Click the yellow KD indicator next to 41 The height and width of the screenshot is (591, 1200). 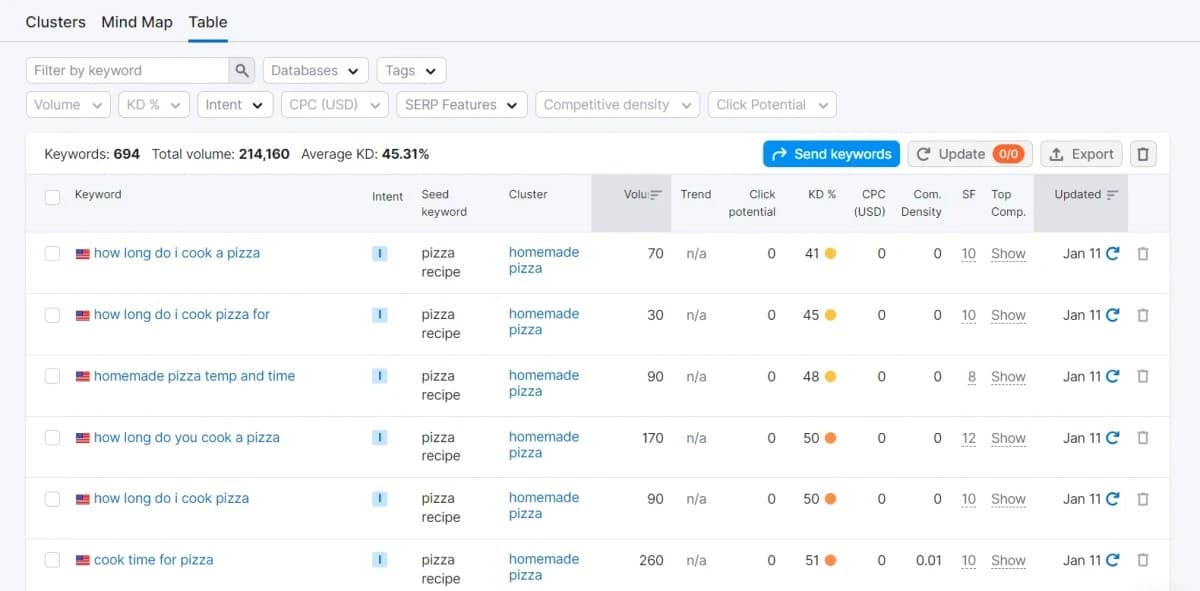tap(830, 254)
